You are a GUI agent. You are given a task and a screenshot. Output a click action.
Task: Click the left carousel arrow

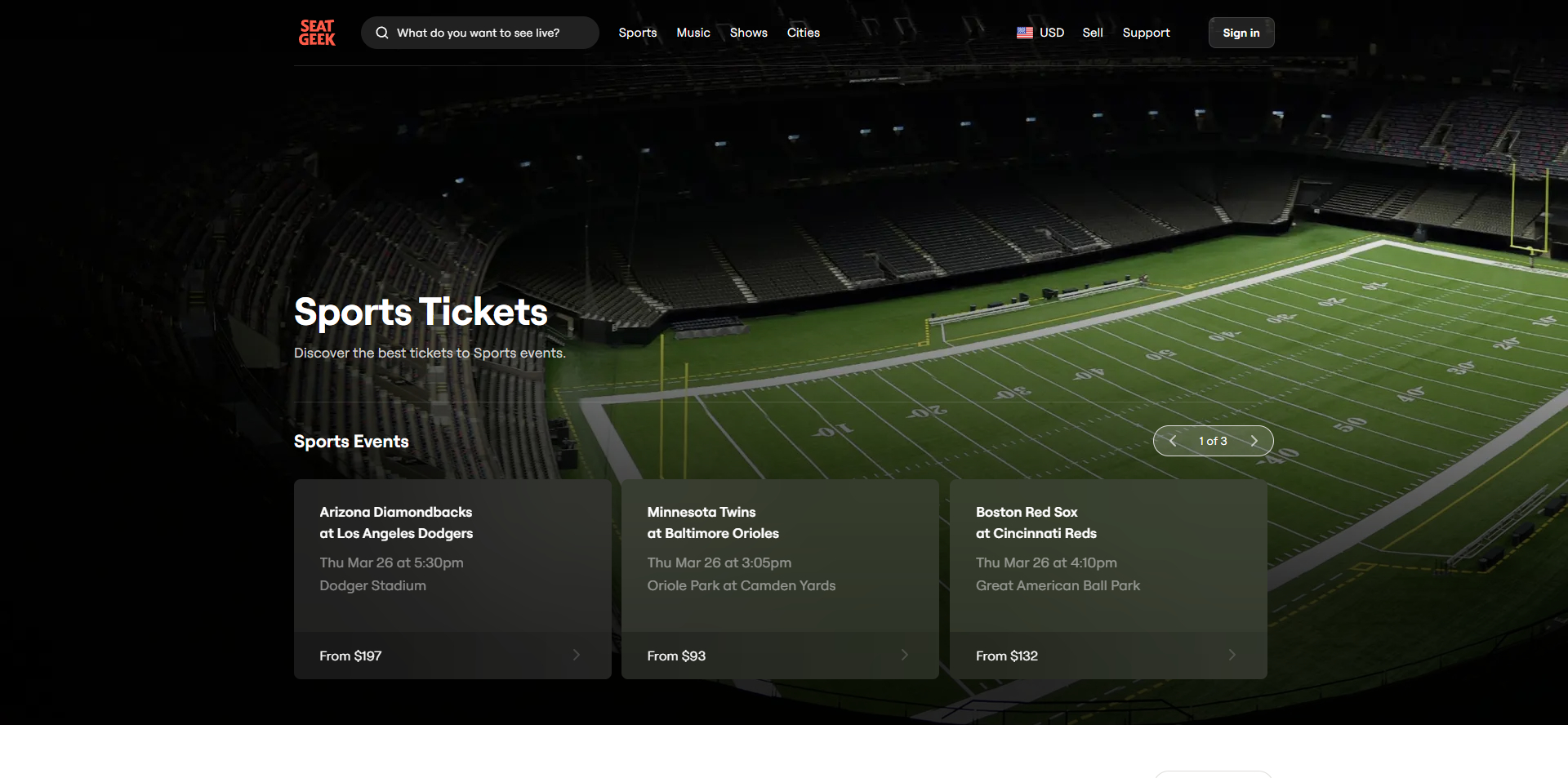pyautogui.click(x=1173, y=440)
